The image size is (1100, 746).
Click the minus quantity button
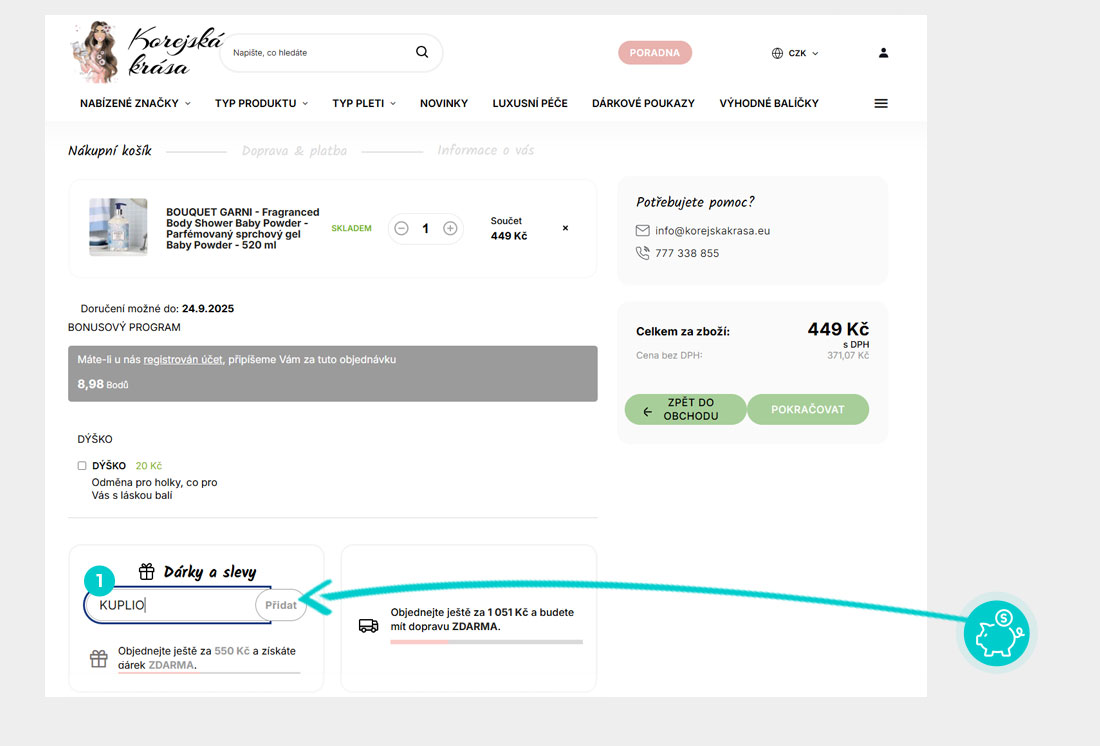pos(401,229)
